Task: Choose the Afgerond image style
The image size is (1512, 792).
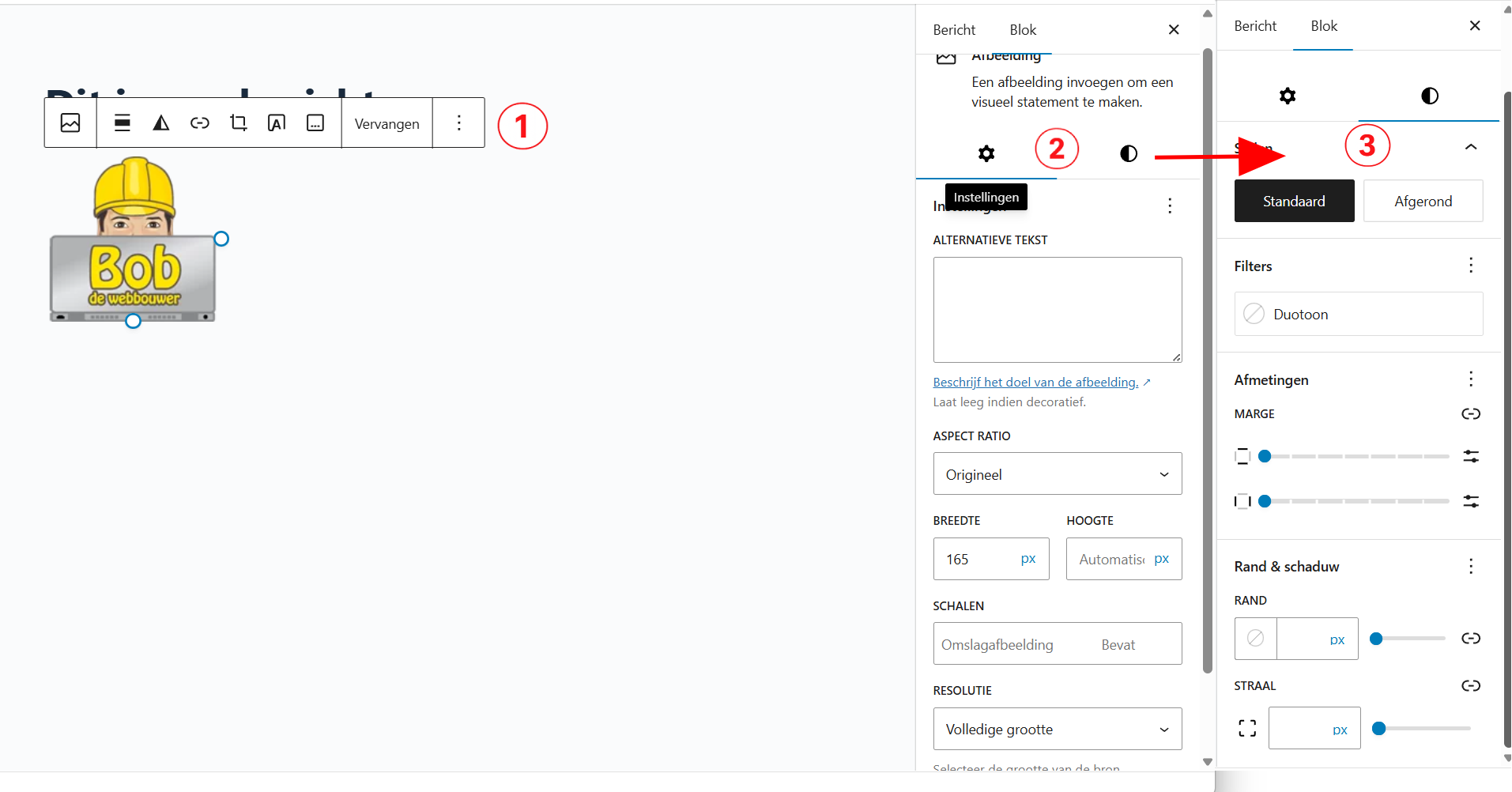Action: 1423,202
